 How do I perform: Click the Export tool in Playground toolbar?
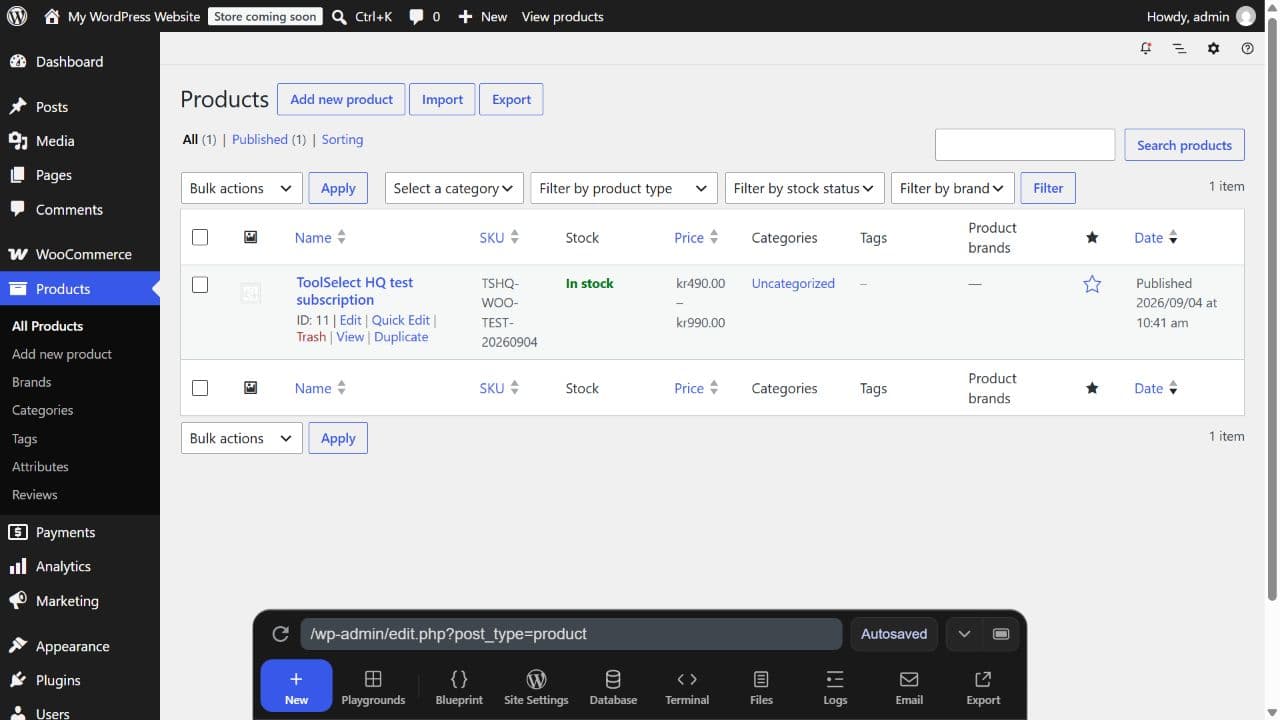click(983, 687)
